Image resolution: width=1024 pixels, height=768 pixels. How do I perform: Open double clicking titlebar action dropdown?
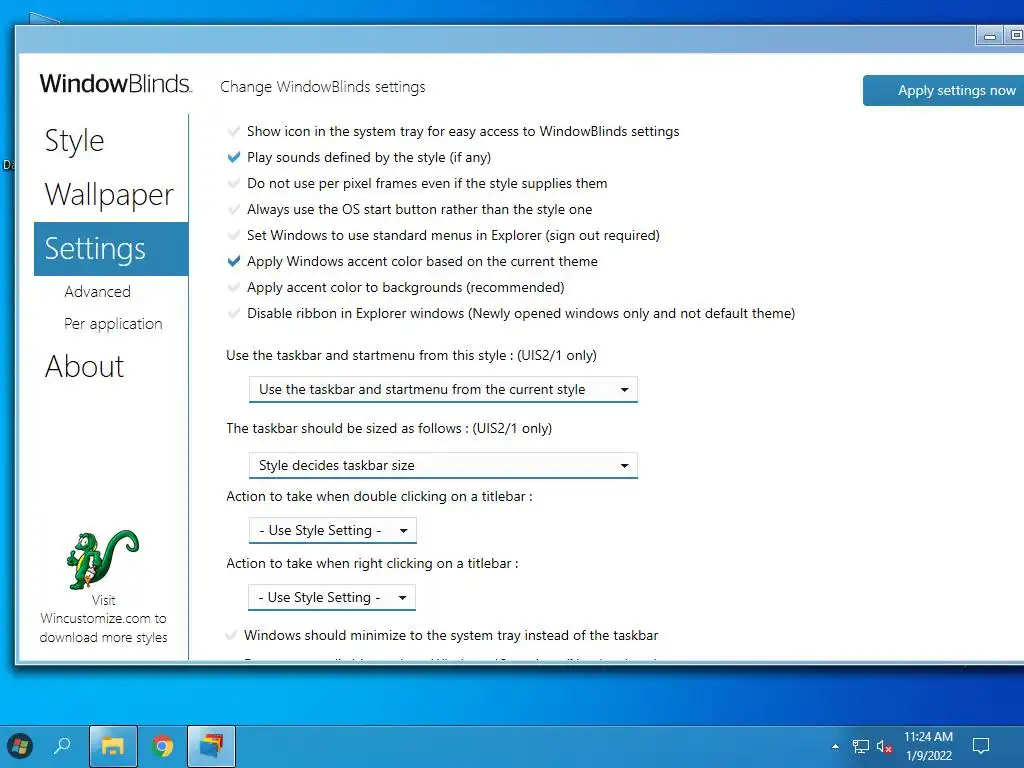click(x=332, y=530)
